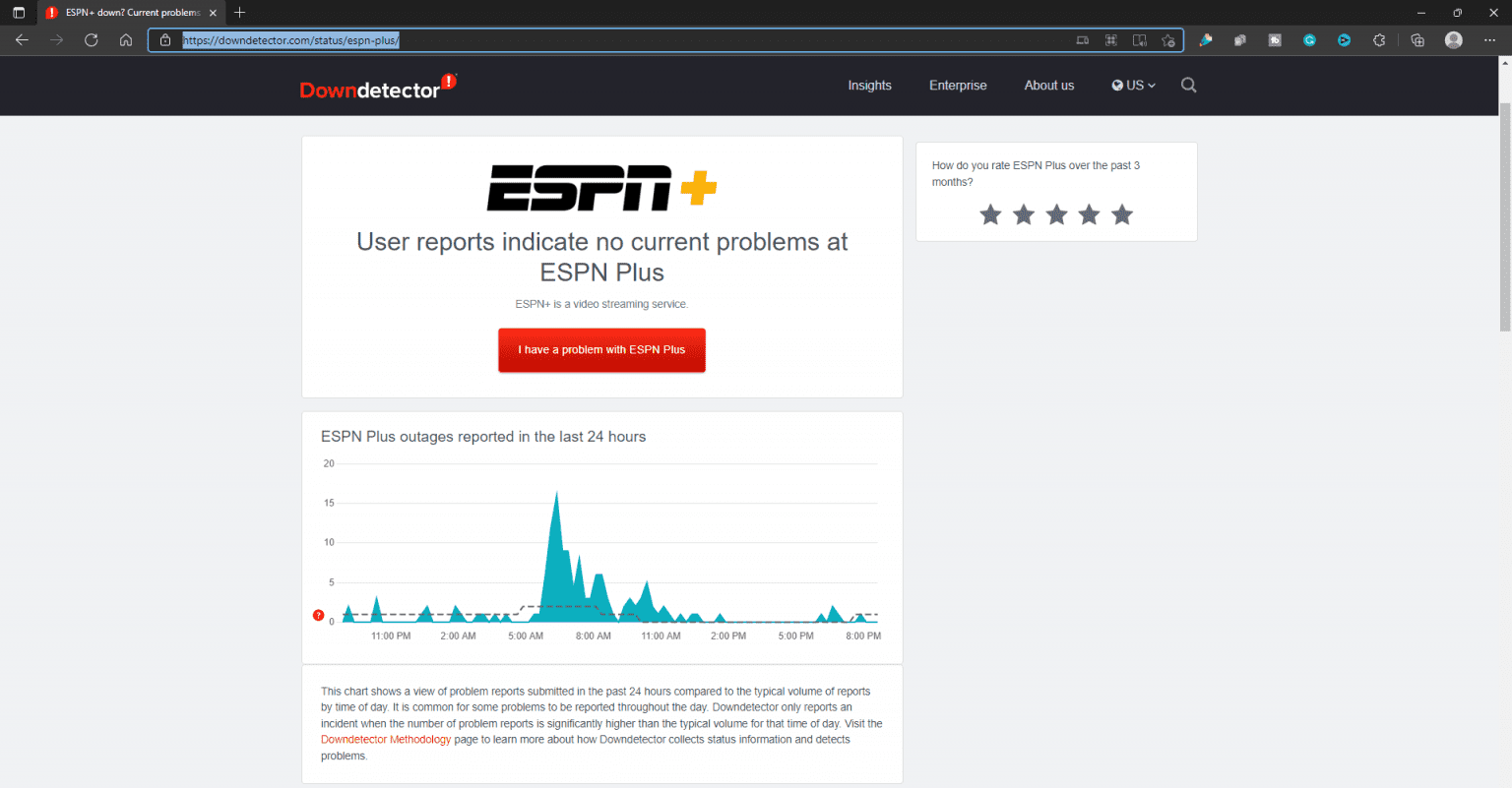Viewport: 1512px width, 788px height.
Task: Refresh the current page
Action: pos(91,40)
